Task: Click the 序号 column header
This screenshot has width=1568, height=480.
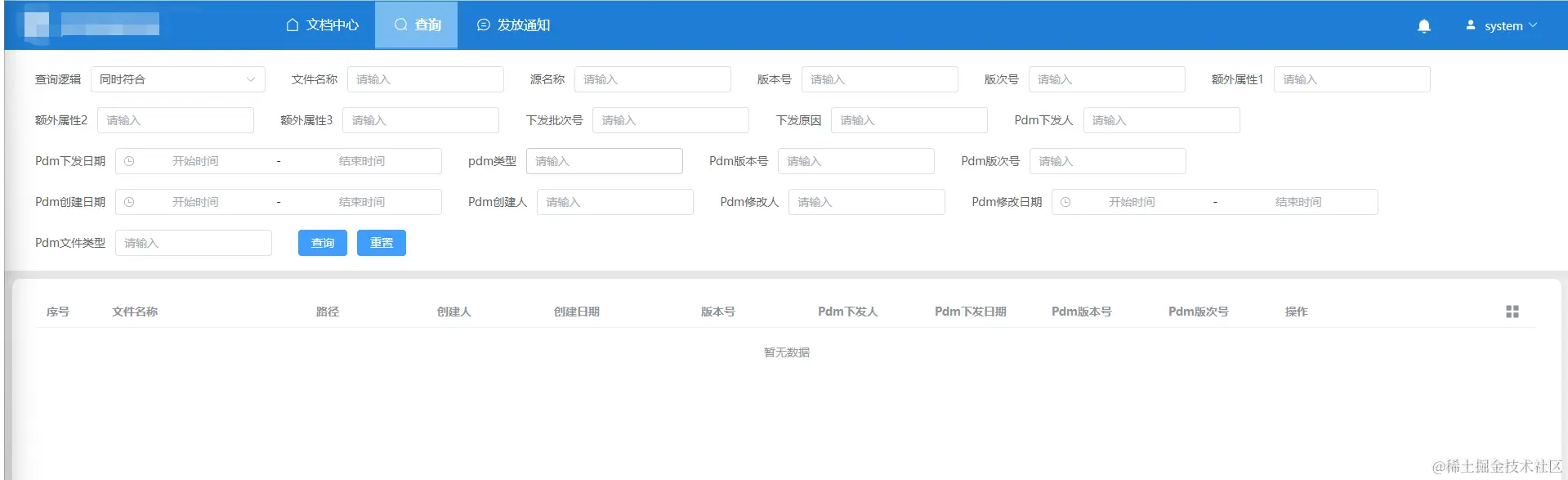Action: pyautogui.click(x=57, y=312)
